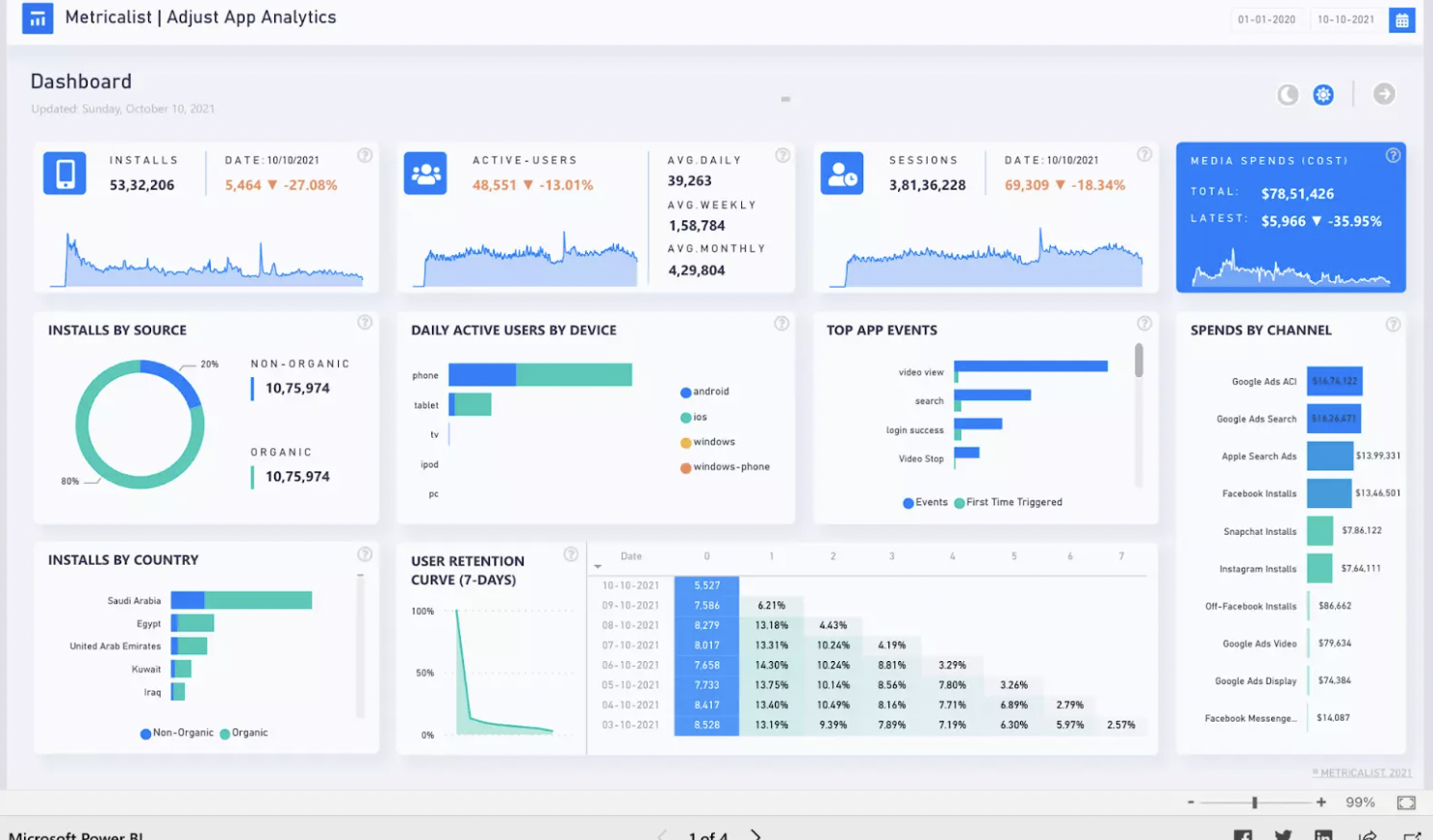
Task: Click the fit-to-screen icon in the bottom bar
Action: point(1406,801)
